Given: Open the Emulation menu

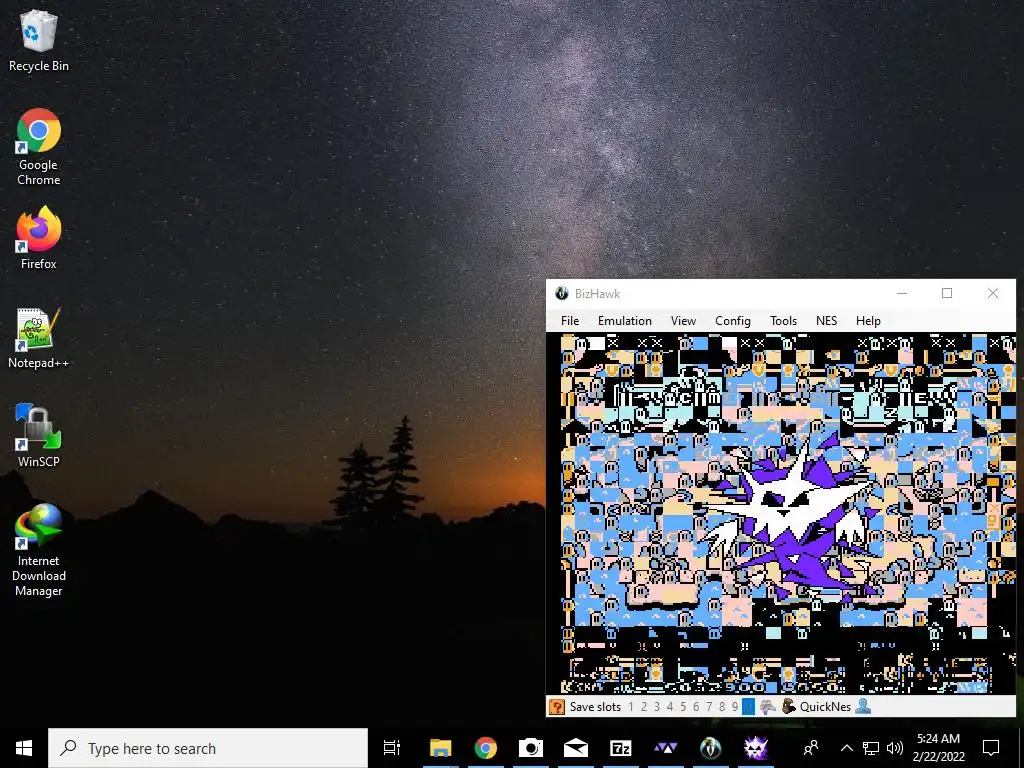Looking at the screenshot, I should tap(624, 321).
